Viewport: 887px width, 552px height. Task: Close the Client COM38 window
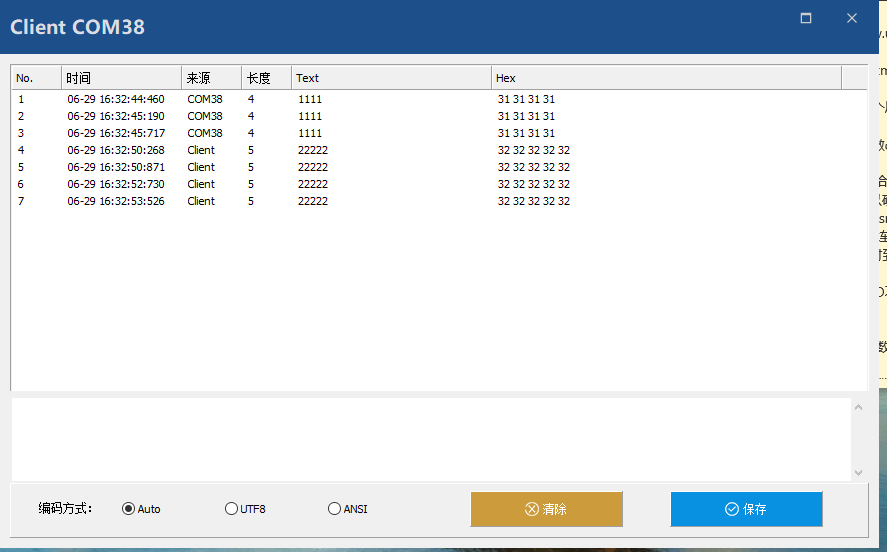point(852,18)
